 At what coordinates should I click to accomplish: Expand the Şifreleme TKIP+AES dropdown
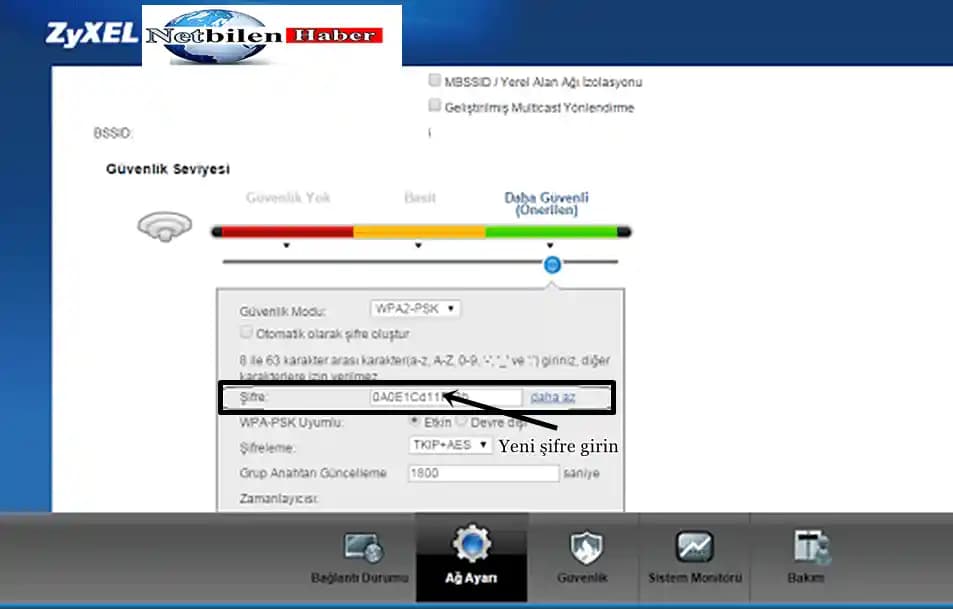[450, 446]
